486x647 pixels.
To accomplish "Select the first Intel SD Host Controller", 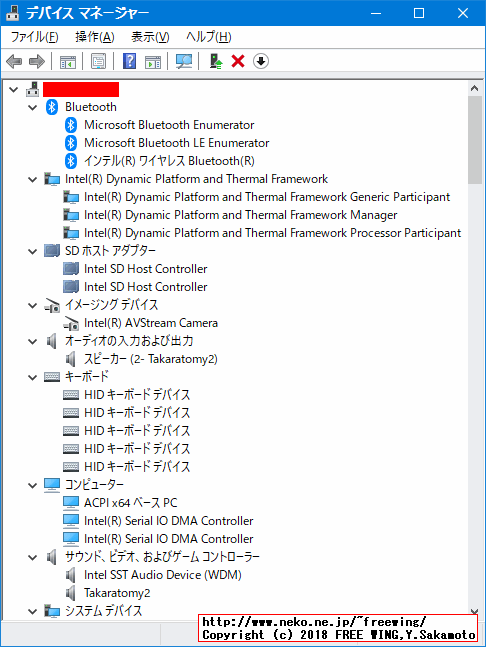I will (x=146, y=269).
